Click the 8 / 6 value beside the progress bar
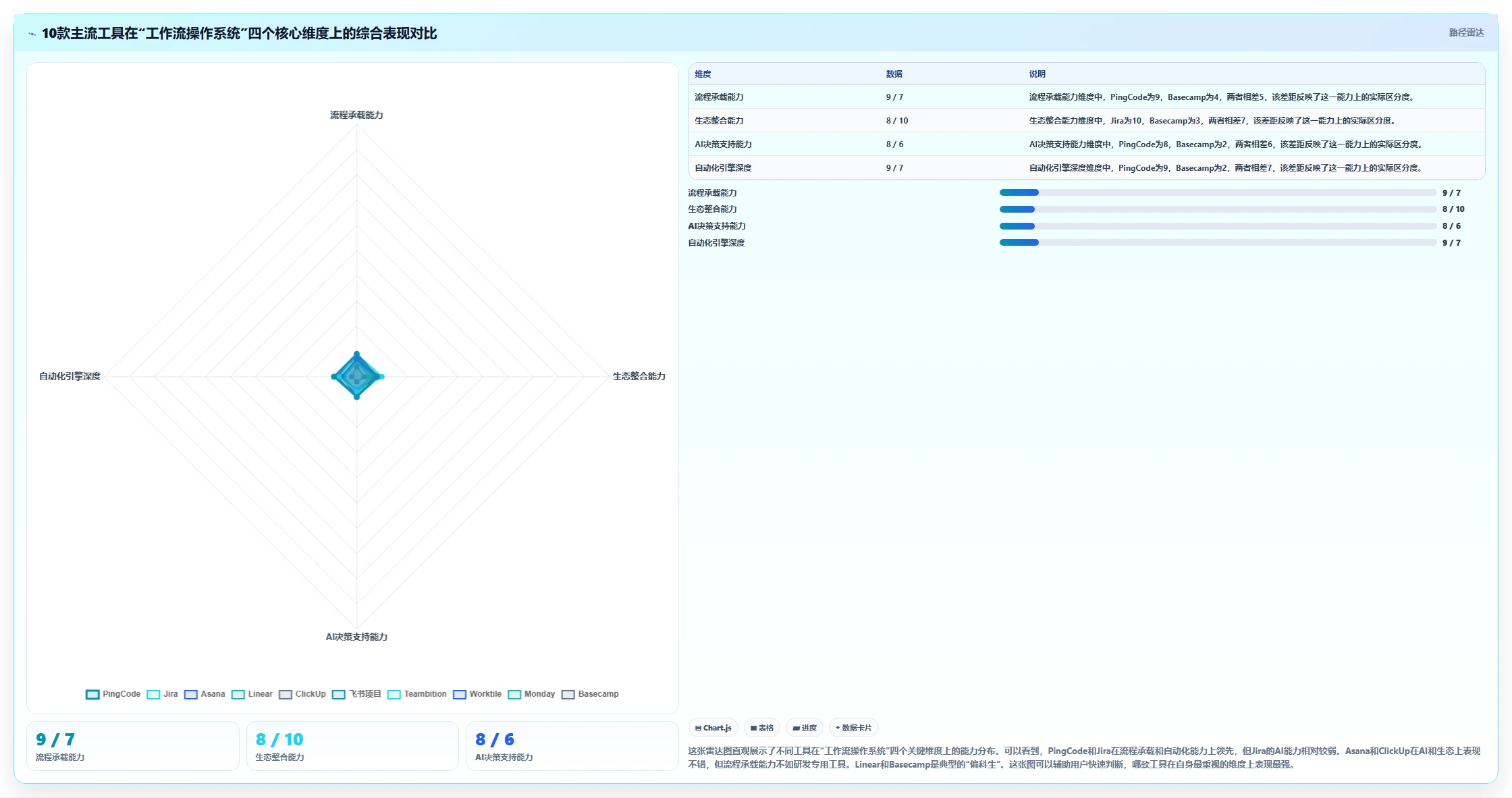This screenshot has width=1512, height=798. coord(1451,226)
